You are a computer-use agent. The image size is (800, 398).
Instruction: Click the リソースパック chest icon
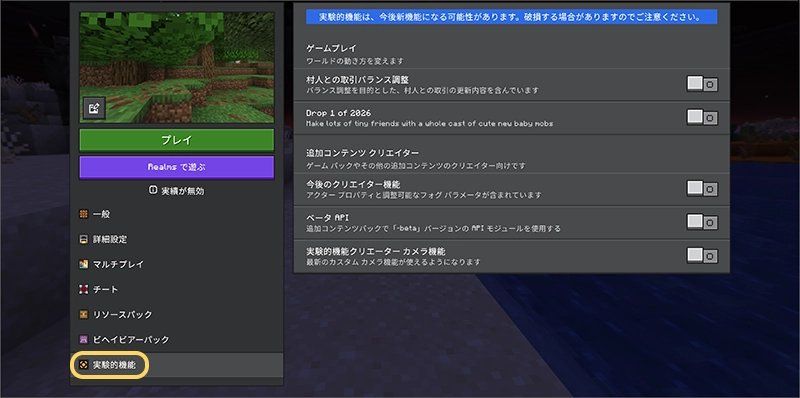pos(84,314)
